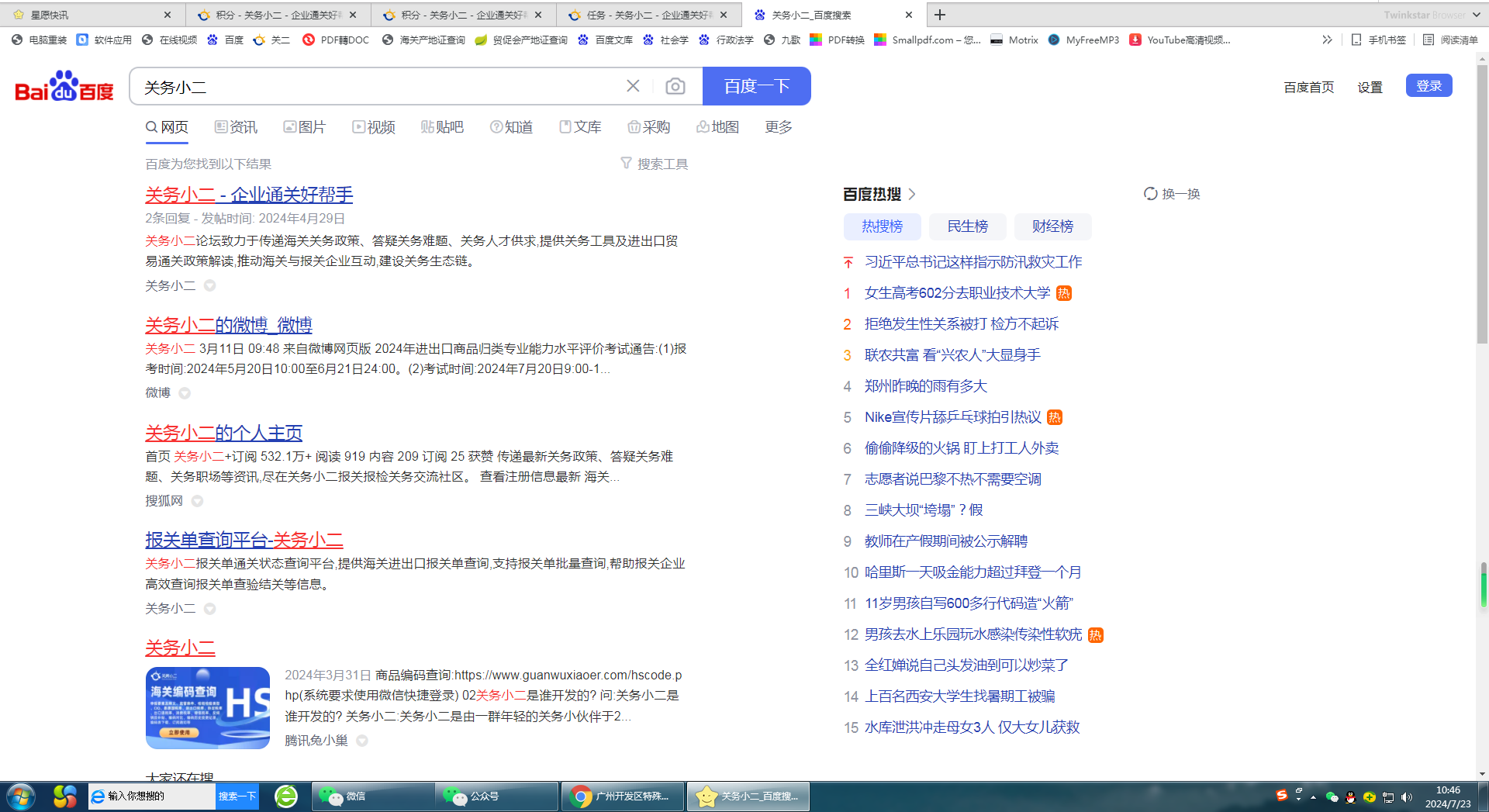Click the Baidu logo
This screenshot has width=1489, height=812.
pyautogui.click(x=64, y=86)
